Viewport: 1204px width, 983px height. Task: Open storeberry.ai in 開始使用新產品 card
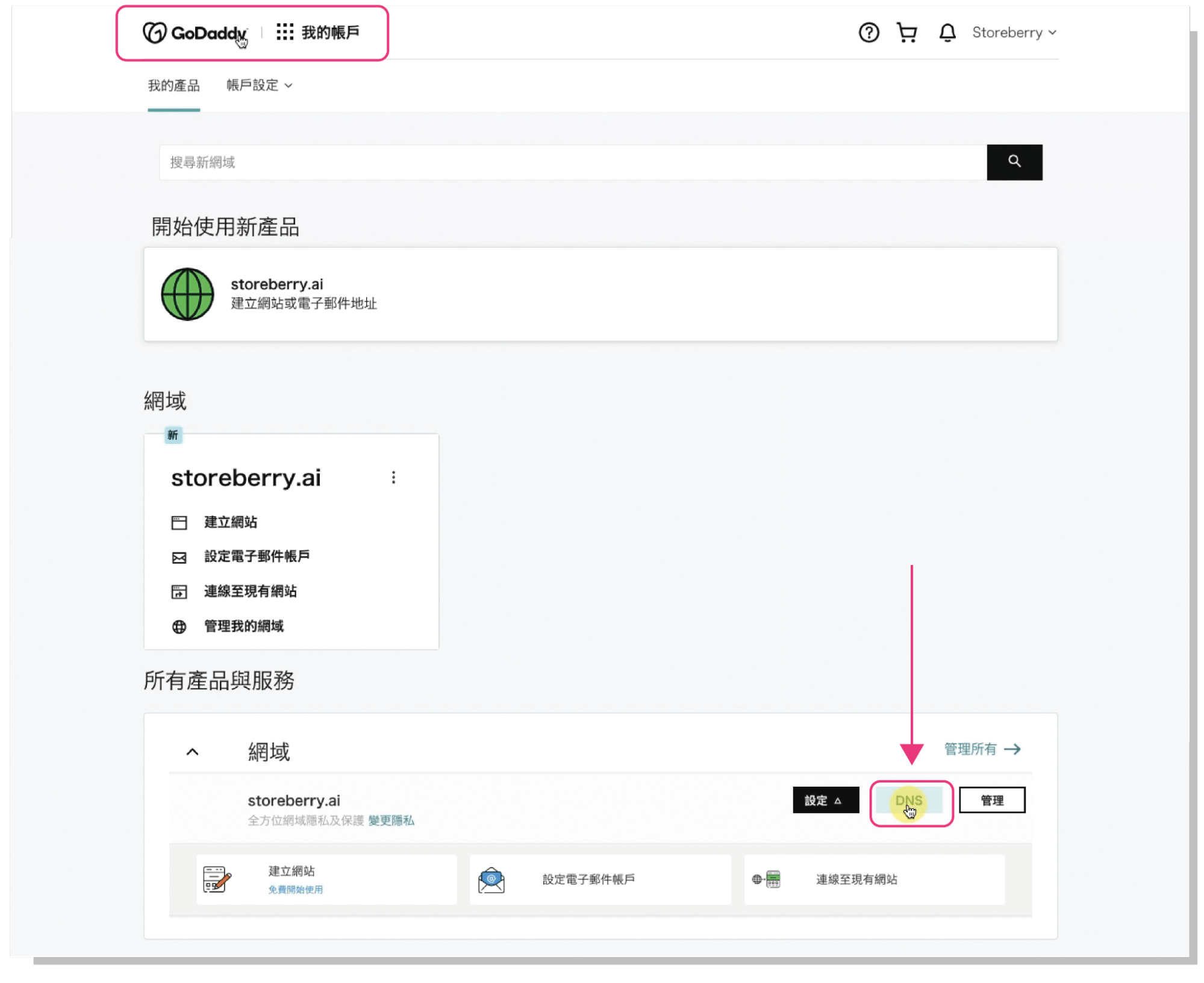click(276, 284)
